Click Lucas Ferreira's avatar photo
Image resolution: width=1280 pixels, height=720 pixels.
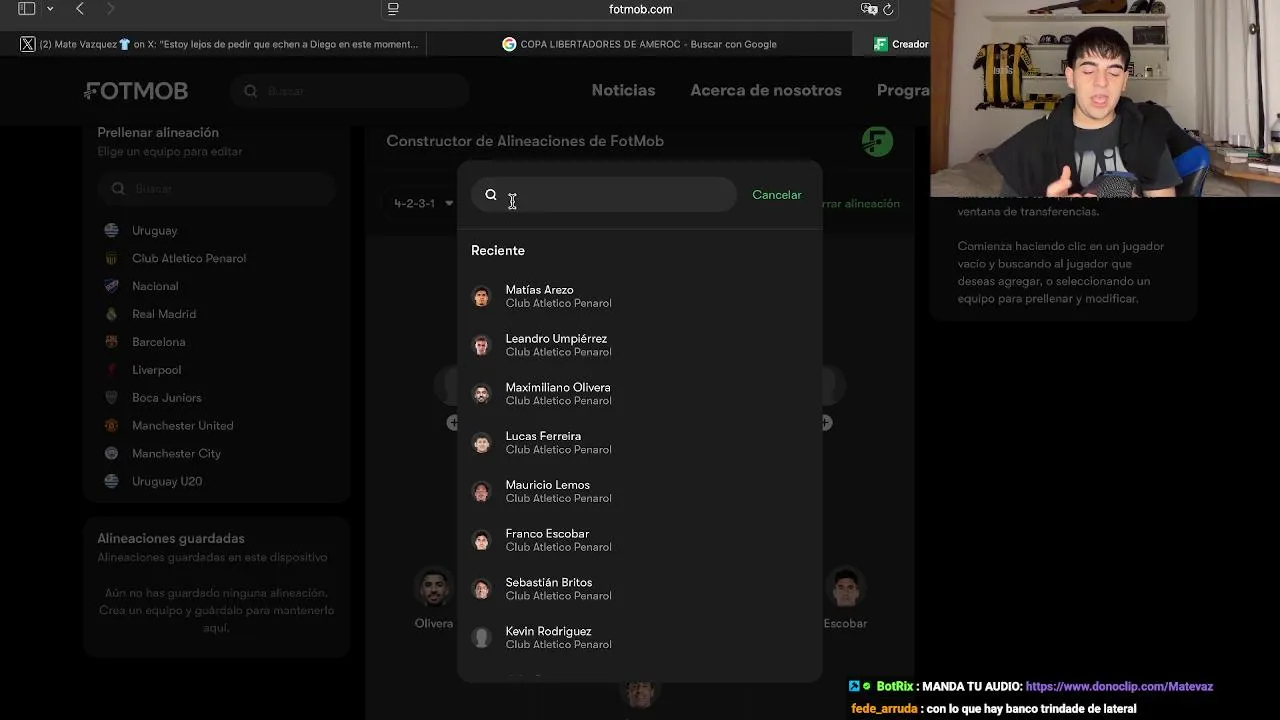tap(482, 443)
